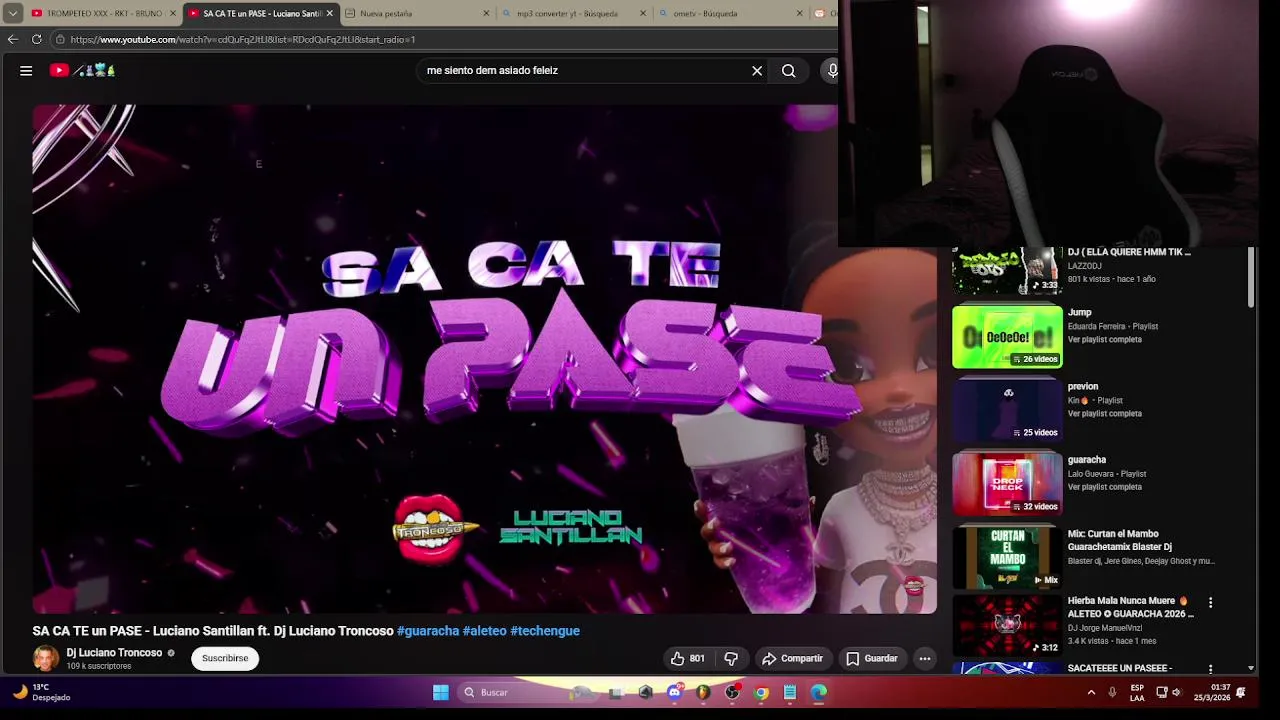This screenshot has width=1280, height=720.
Task: Open the Dj Luciano Troncoso channel name link
Action: 114,653
